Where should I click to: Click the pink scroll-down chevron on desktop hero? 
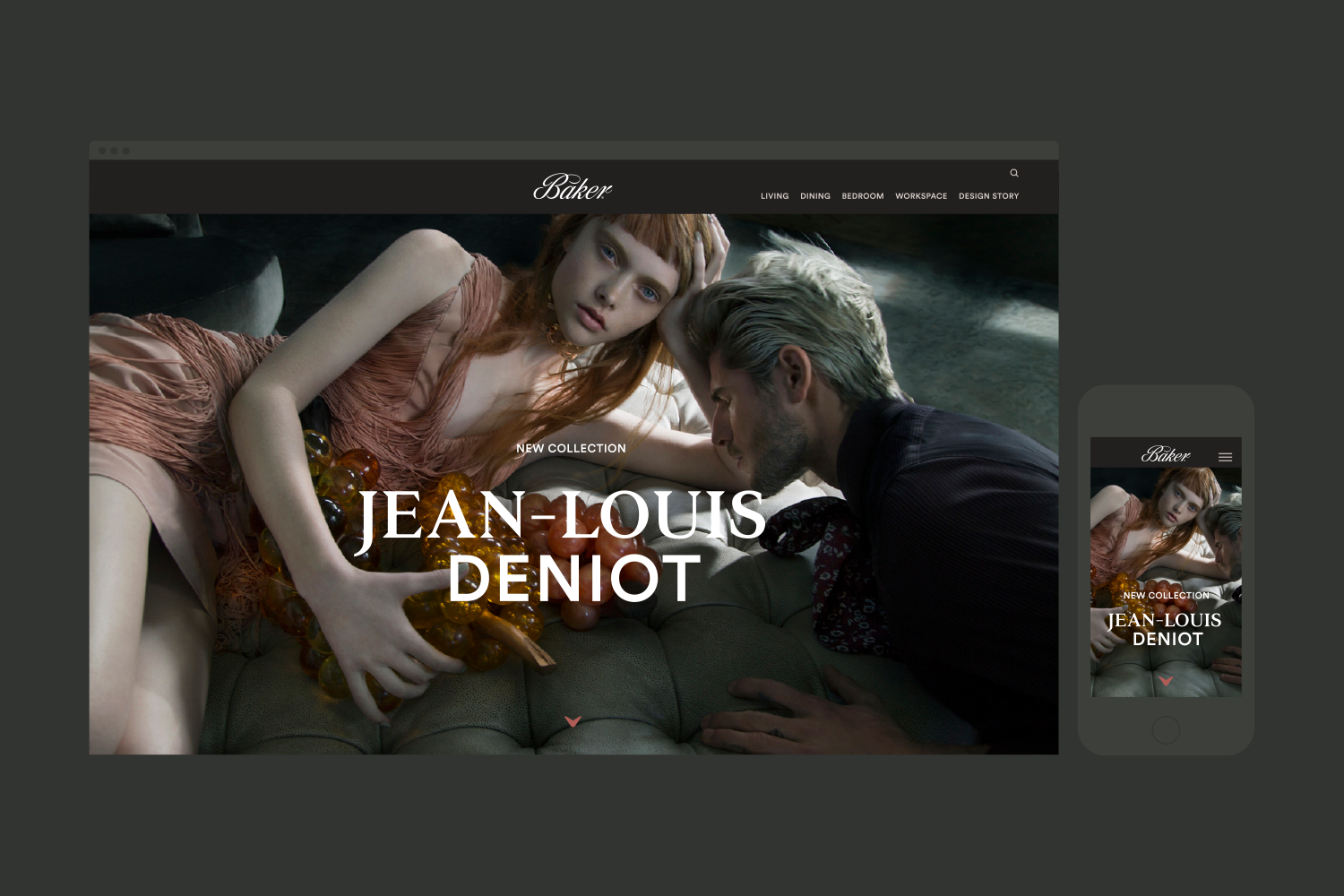(x=573, y=721)
